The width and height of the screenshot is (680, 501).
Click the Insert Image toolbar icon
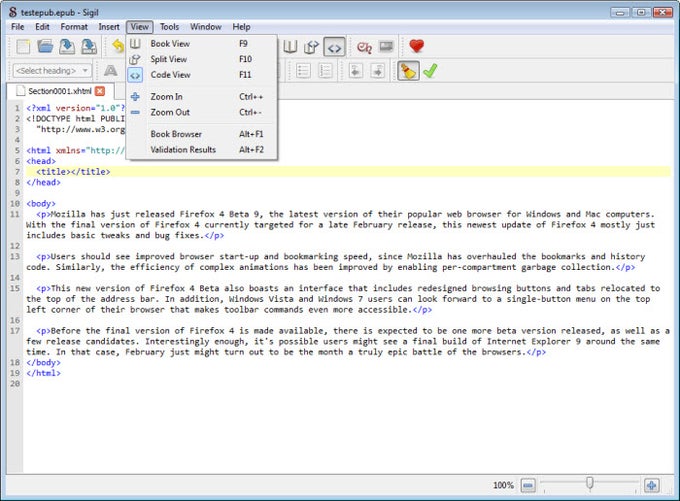point(386,46)
